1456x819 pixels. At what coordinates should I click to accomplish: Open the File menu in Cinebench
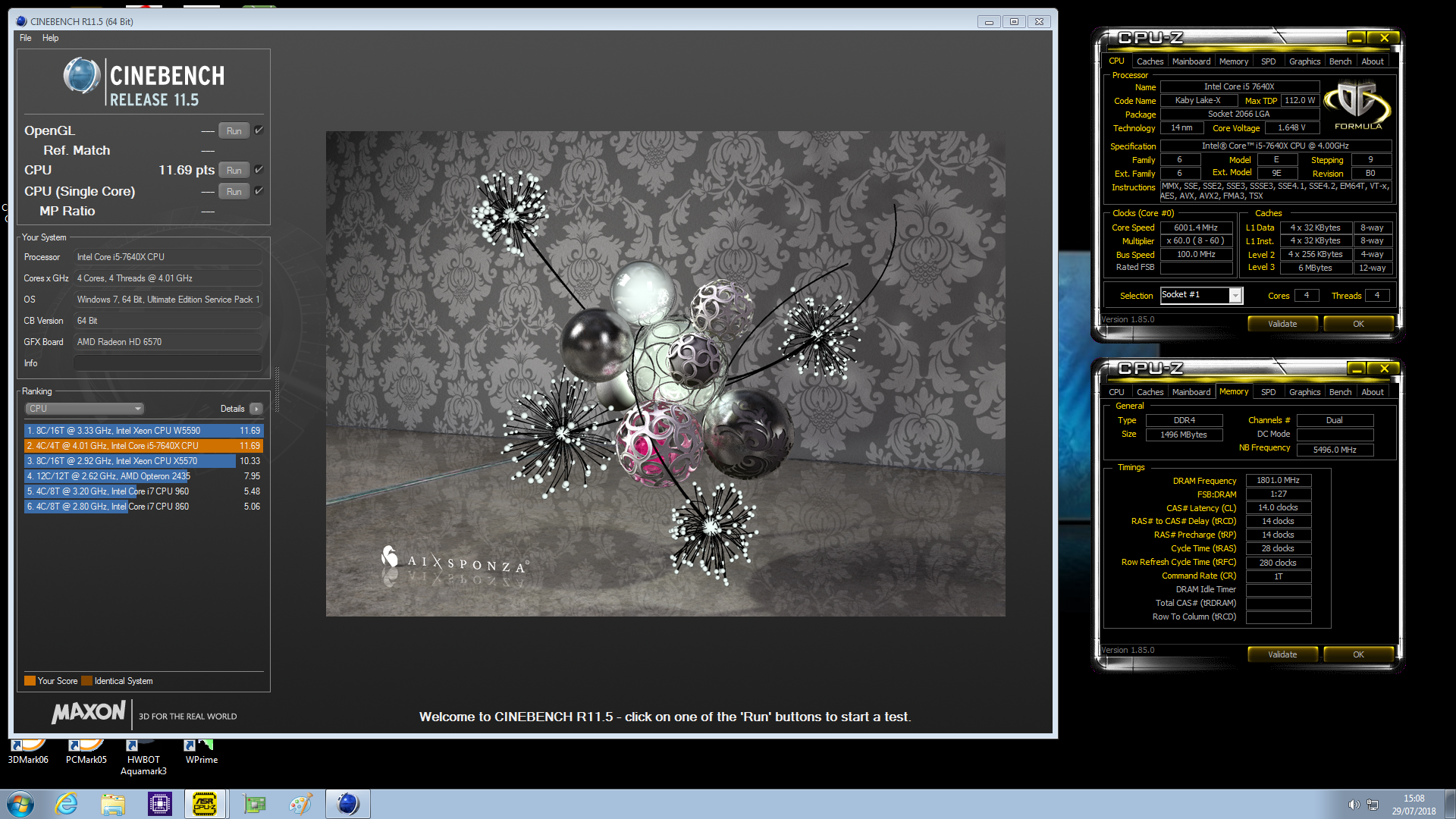click(26, 38)
